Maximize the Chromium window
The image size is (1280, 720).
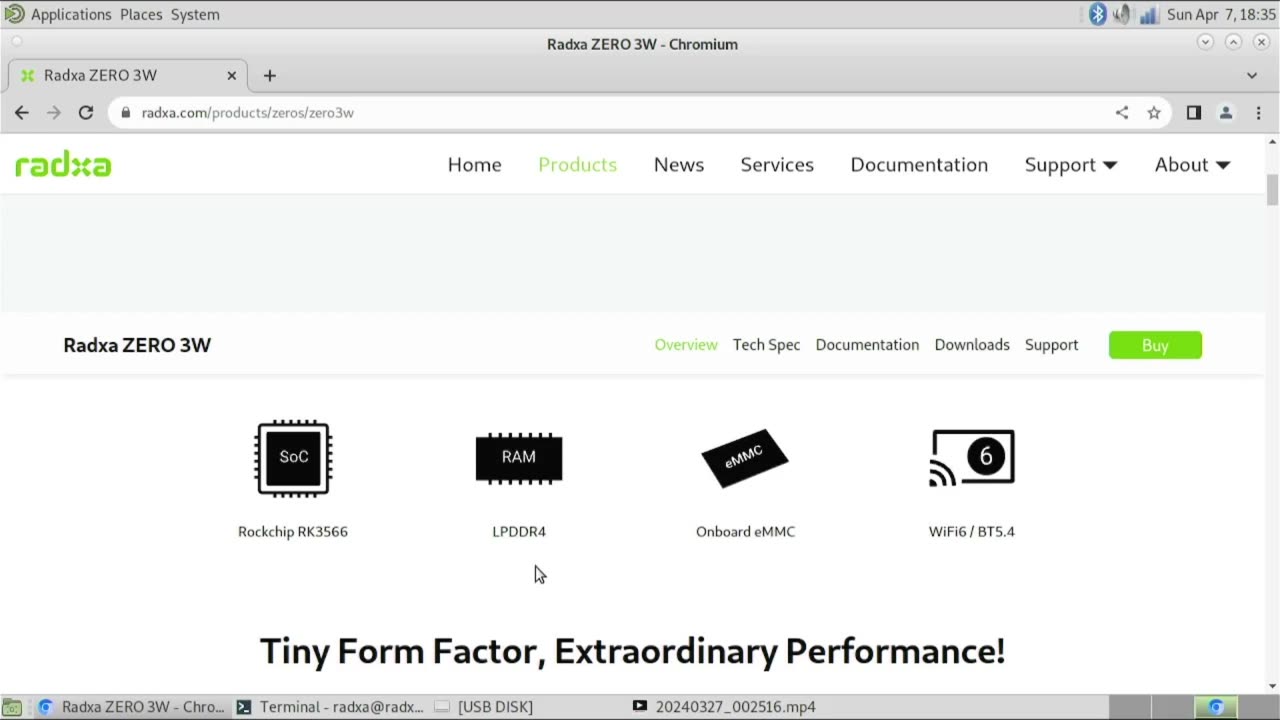coord(1233,42)
